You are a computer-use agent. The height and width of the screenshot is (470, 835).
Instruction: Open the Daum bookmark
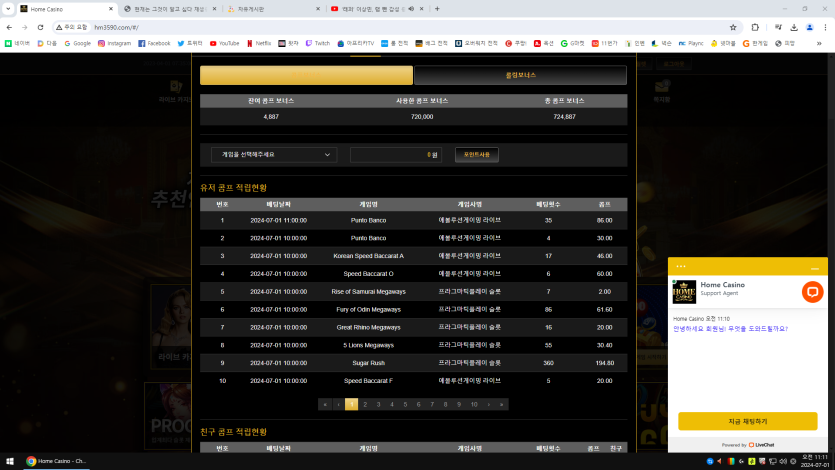point(47,43)
